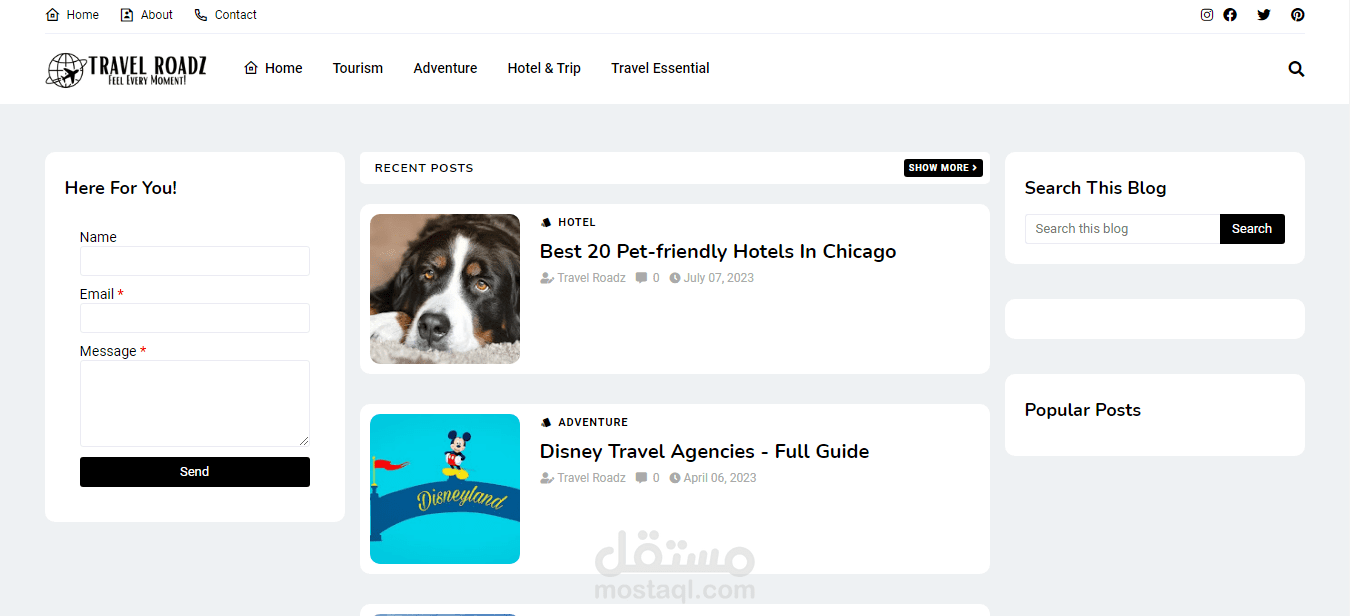Click the clock icon next to April 06, 2023
The width and height of the screenshot is (1350, 616).
coord(675,478)
